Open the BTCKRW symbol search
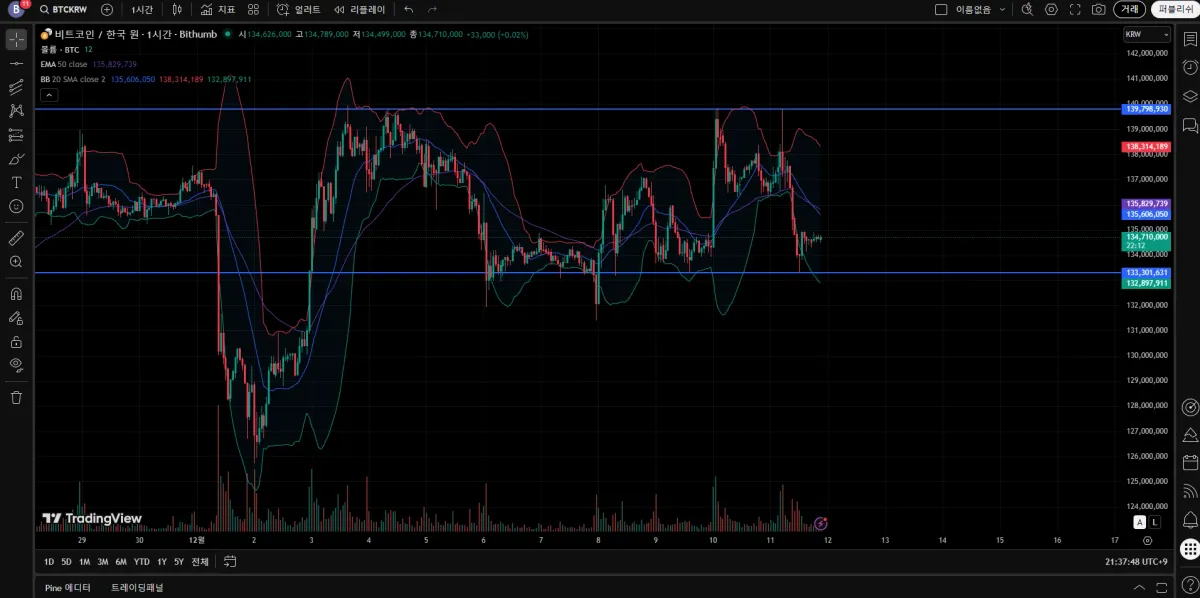This screenshot has height=598, width=1200. coord(63,9)
